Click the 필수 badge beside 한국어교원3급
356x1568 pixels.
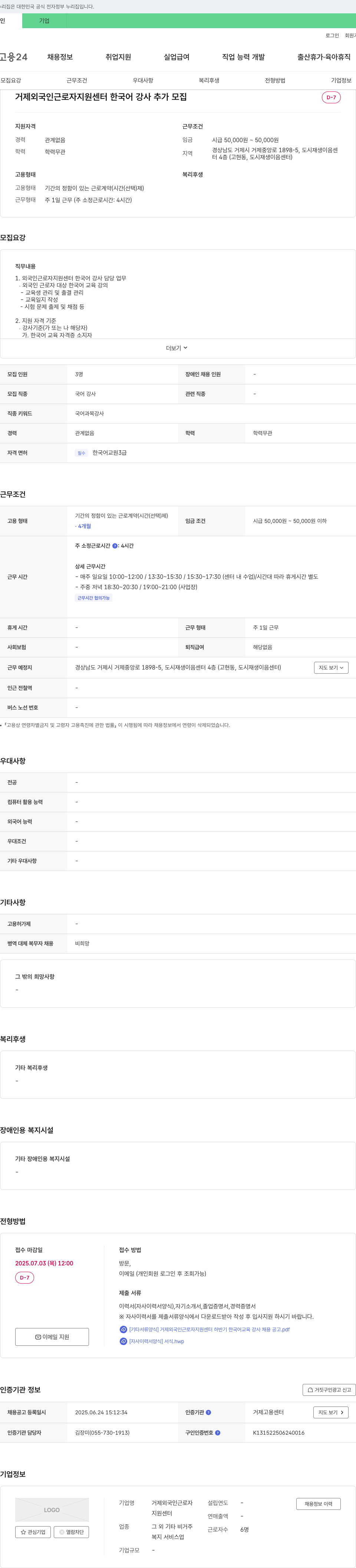click(x=82, y=453)
